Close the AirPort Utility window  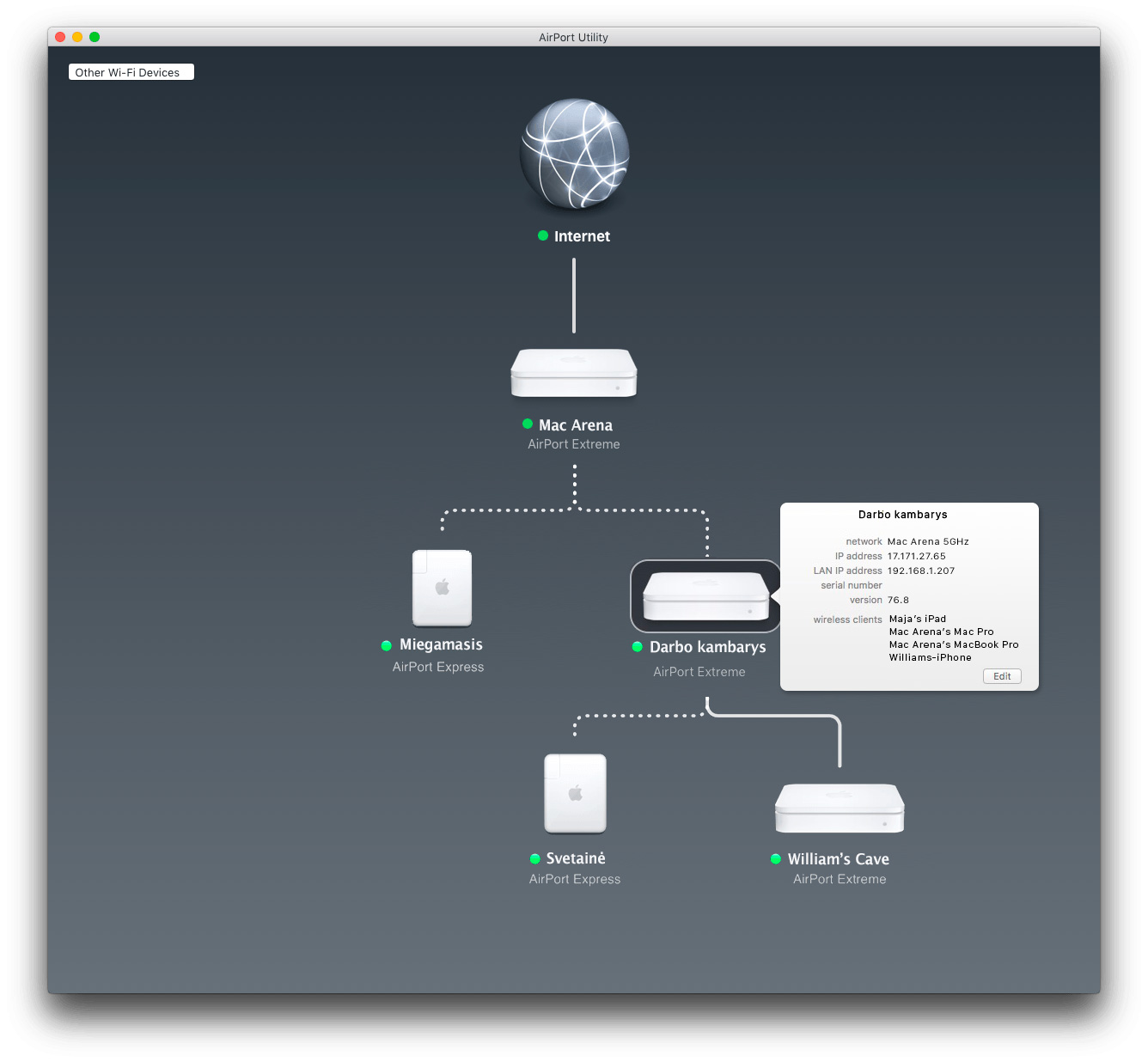[60, 37]
